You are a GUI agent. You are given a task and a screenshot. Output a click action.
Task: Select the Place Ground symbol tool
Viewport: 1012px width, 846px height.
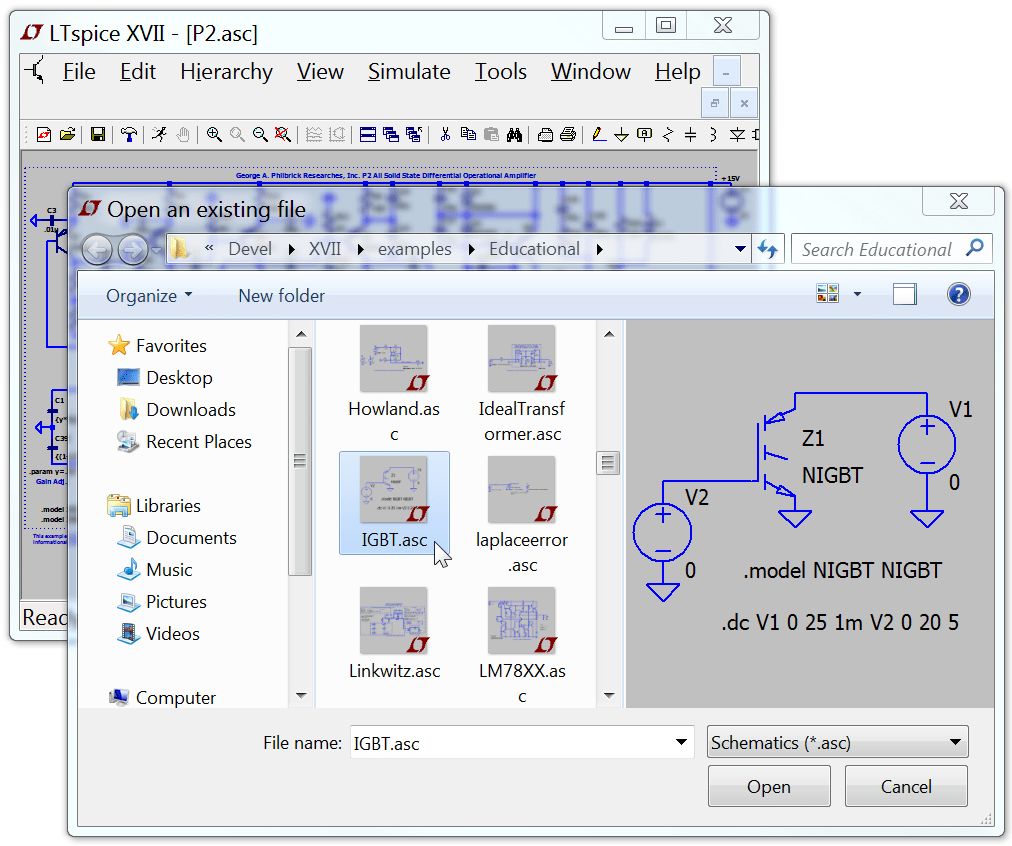click(x=621, y=134)
